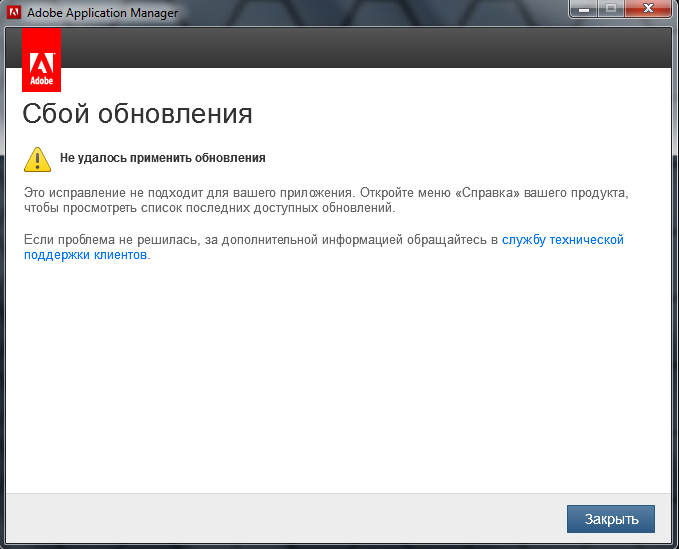Click the bold Не удалось применить обновления message

pos(162,158)
